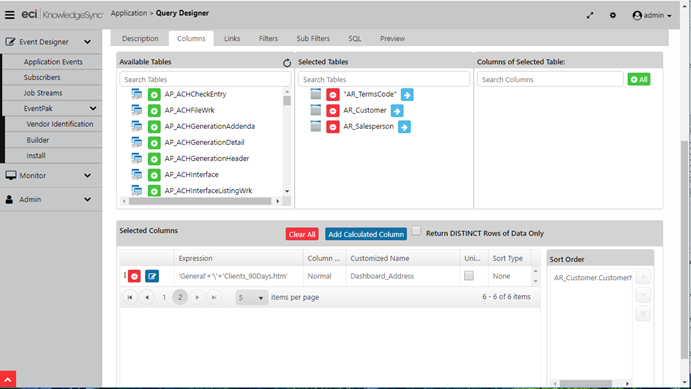Click Available Tables horizontal scrollbar
Viewport: 691px width, 389px height.
tap(200, 201)
